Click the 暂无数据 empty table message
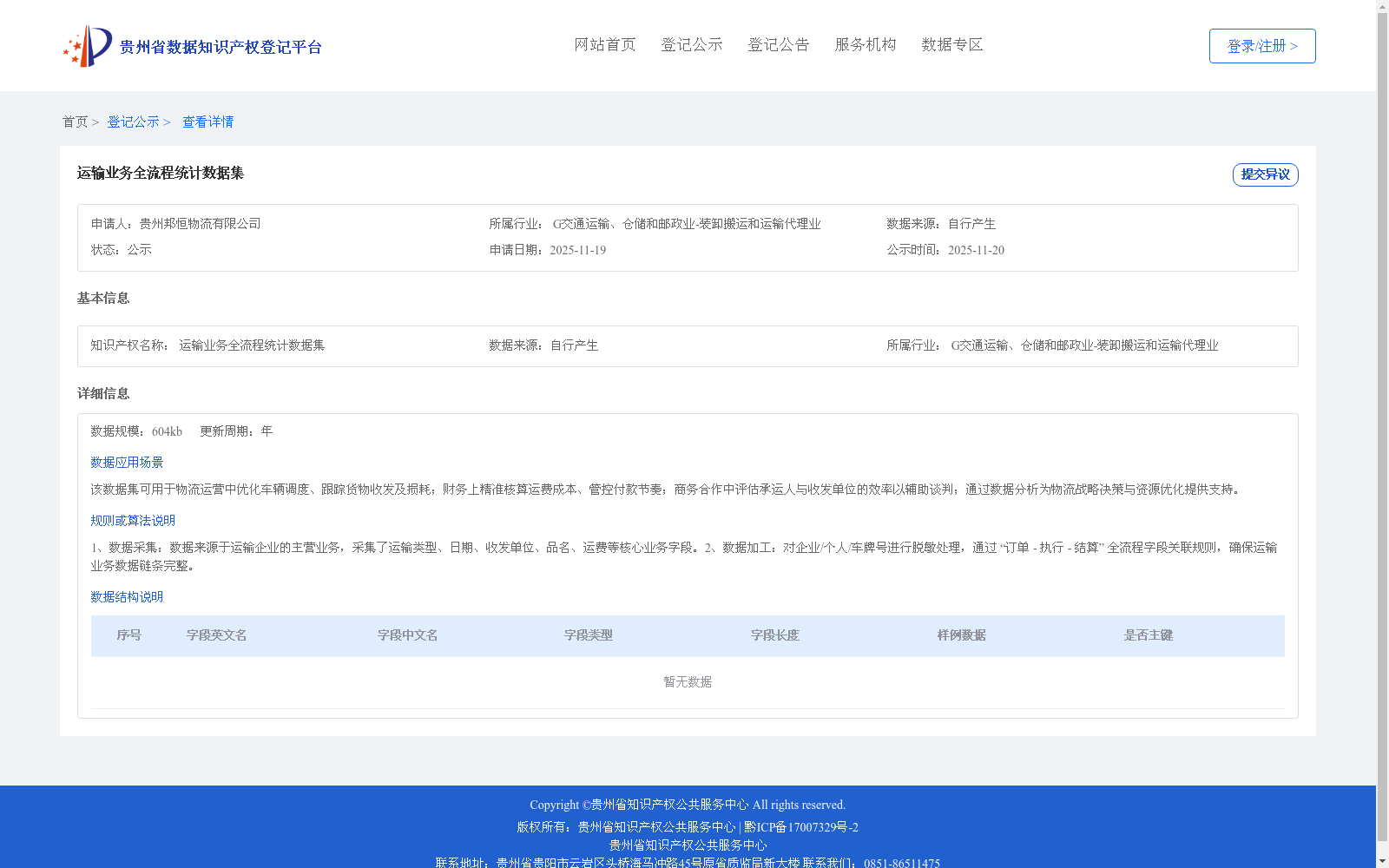The height and width of the screenshot is (868, 1389). point(688,682)
